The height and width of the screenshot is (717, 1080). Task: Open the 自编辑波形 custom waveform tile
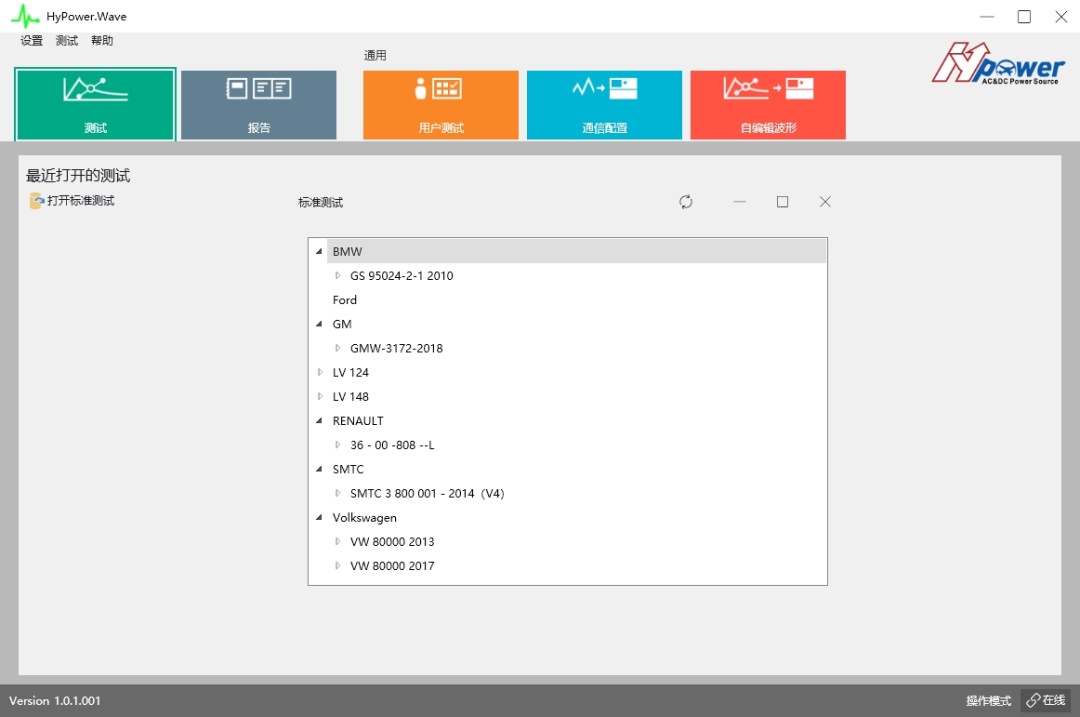point(768,105)
